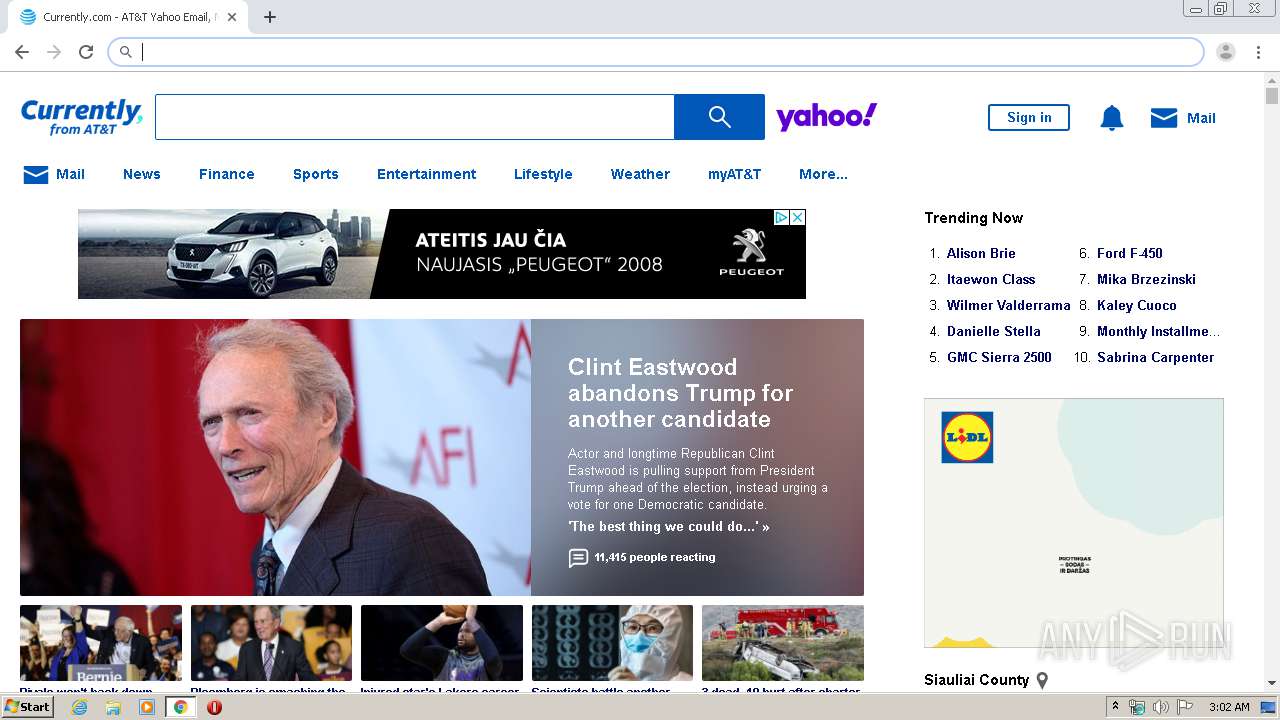Open the Finance menu item
1280x720 pixels.
click(x=227, y=174)
